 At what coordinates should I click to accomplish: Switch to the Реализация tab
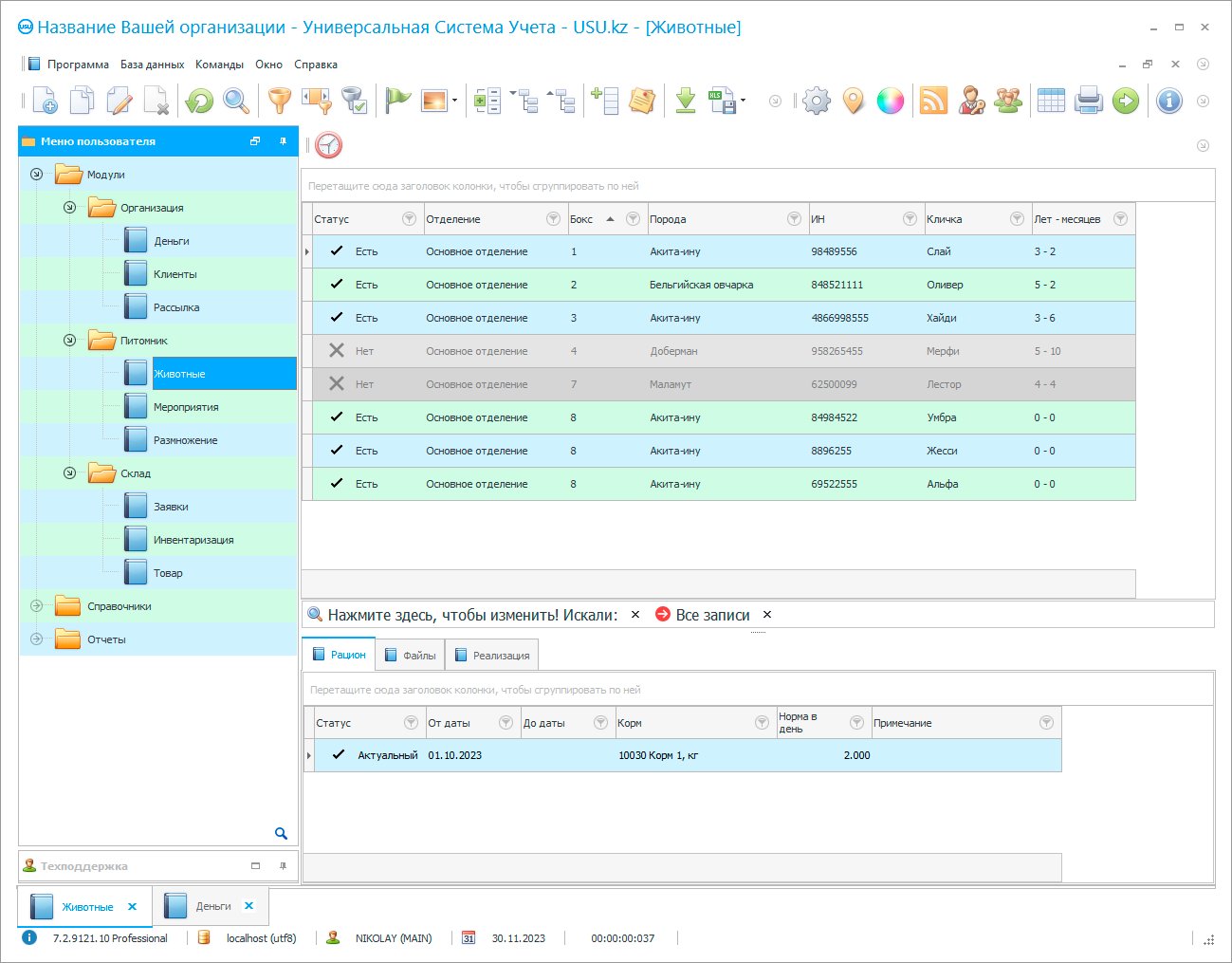pyautogui.click(x=491, y=656)
